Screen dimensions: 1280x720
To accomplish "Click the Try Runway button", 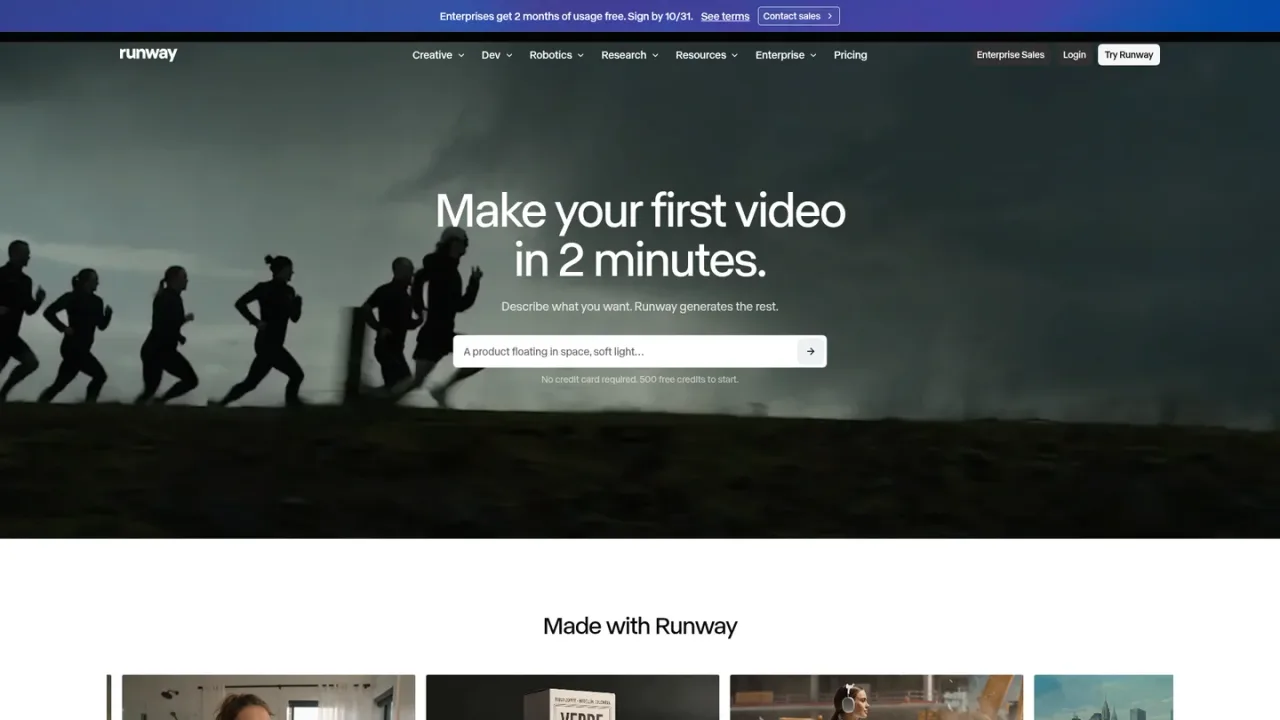I will click(x=1129, y=55).
